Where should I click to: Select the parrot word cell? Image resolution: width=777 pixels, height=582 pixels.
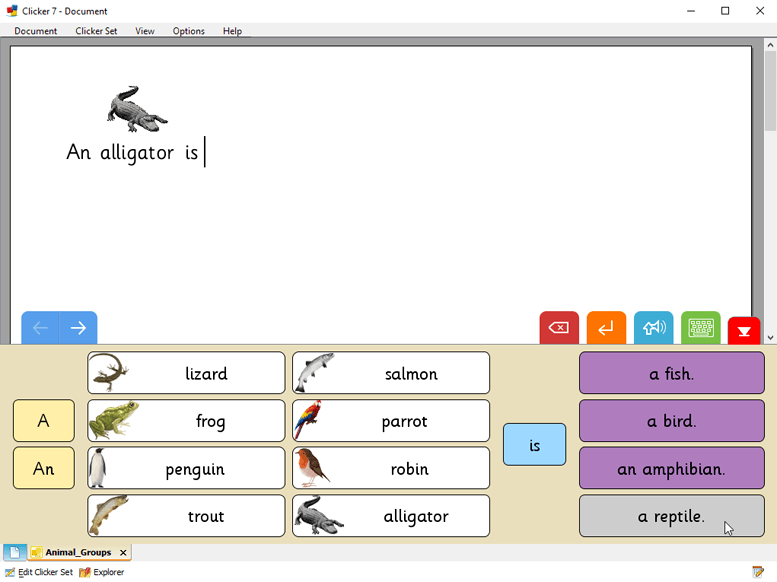(391, 421)
